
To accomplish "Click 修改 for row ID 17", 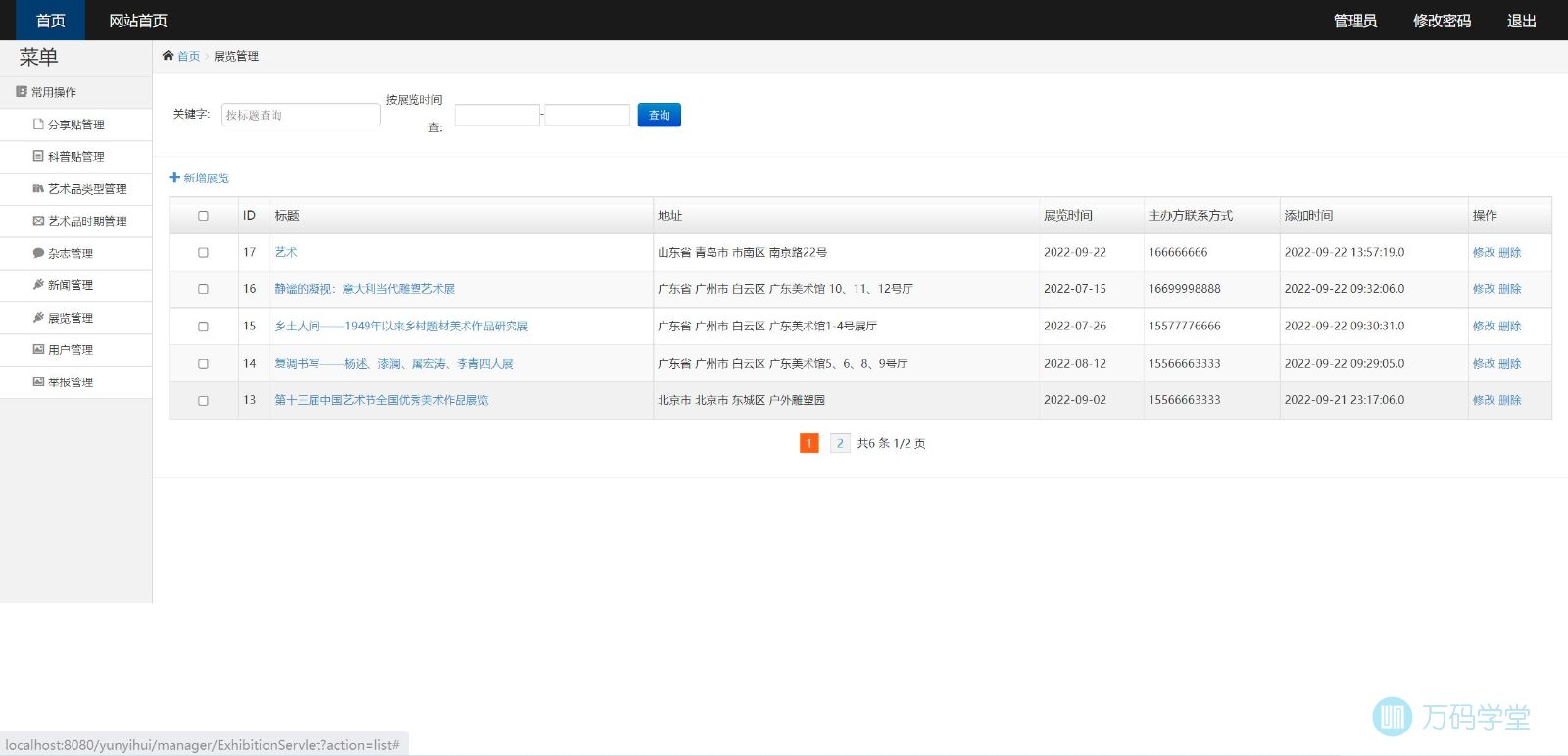I will (x=1484, y=252).
